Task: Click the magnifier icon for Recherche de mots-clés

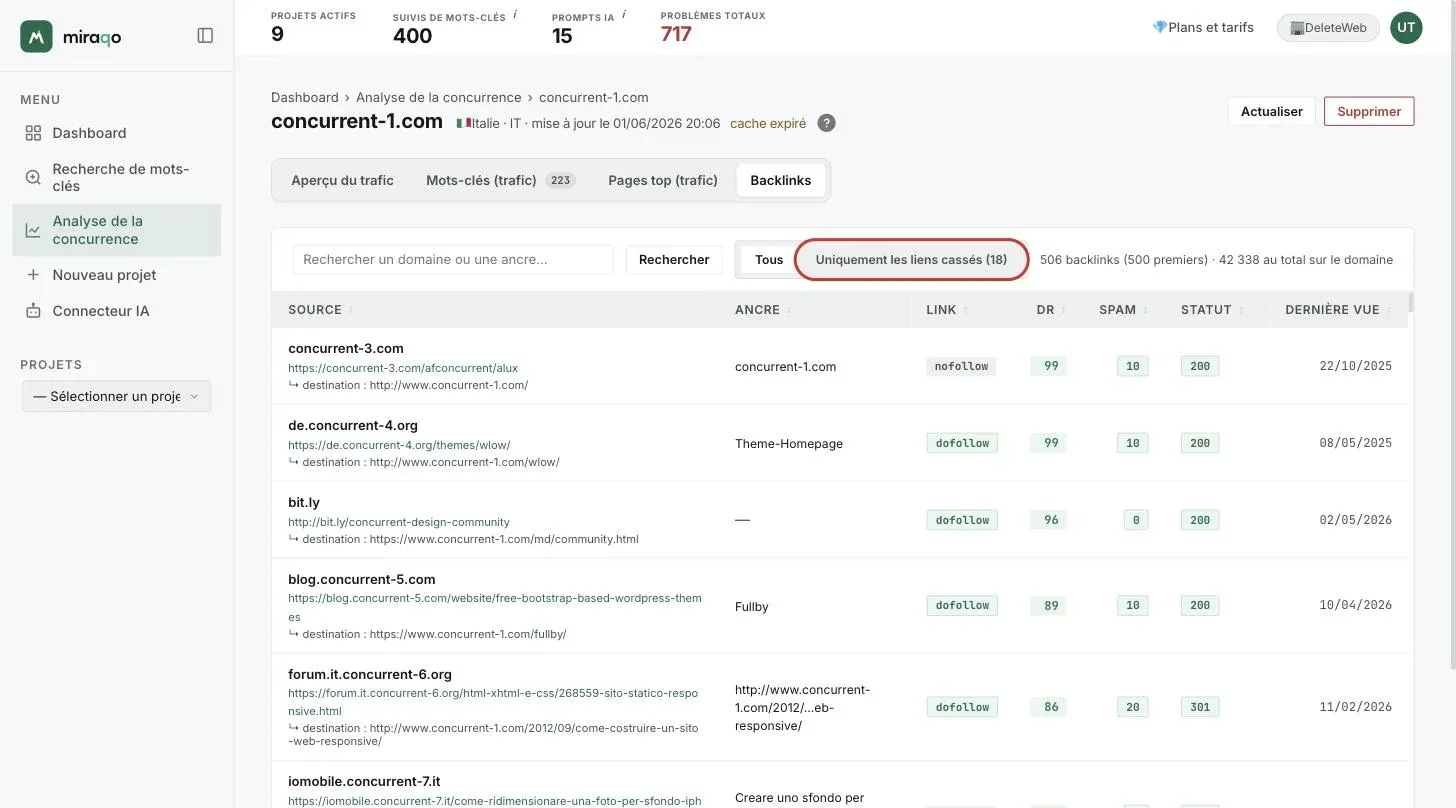Action: (33, 177)
